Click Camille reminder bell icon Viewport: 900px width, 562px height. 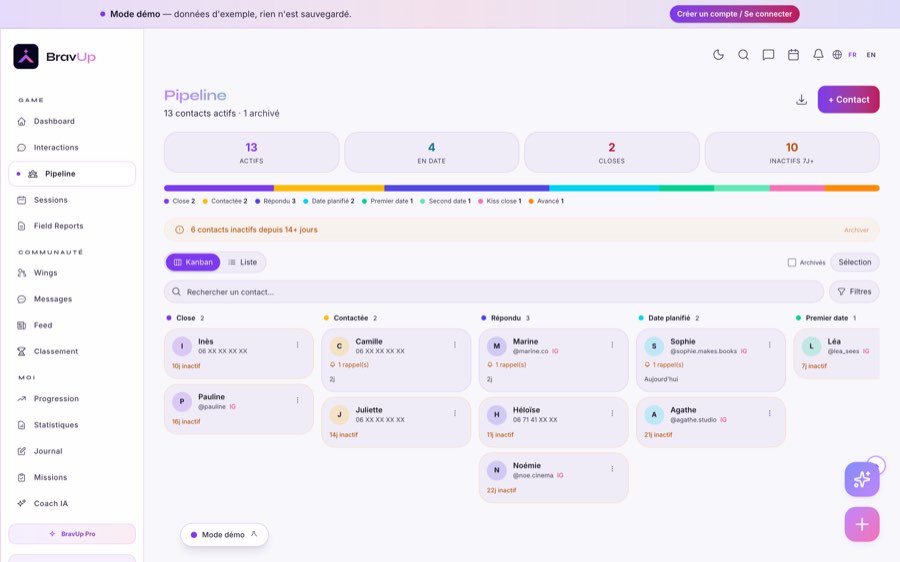click(332, 365)
